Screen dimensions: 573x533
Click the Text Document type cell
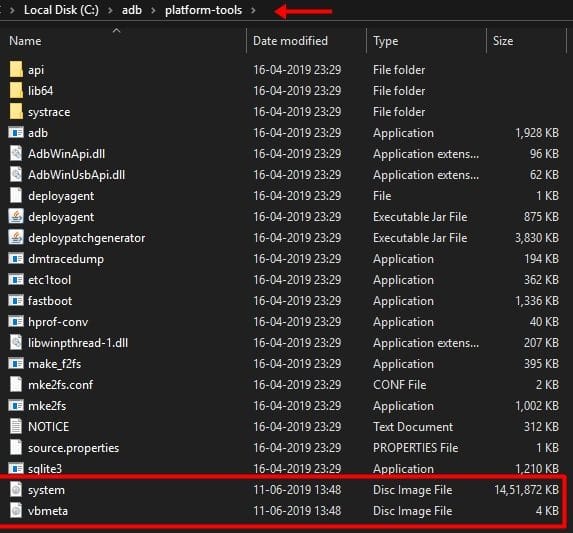point(413,426)
